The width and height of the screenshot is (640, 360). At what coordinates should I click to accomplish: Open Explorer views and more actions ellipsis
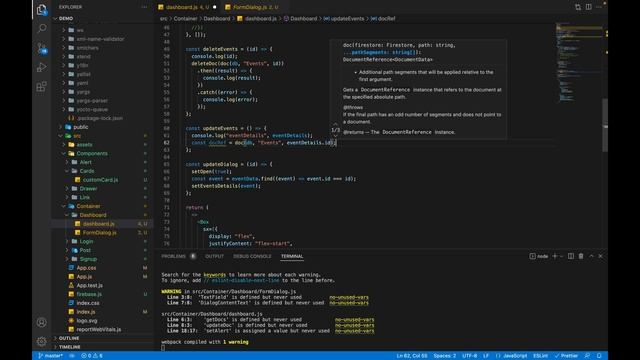(144, 7)
